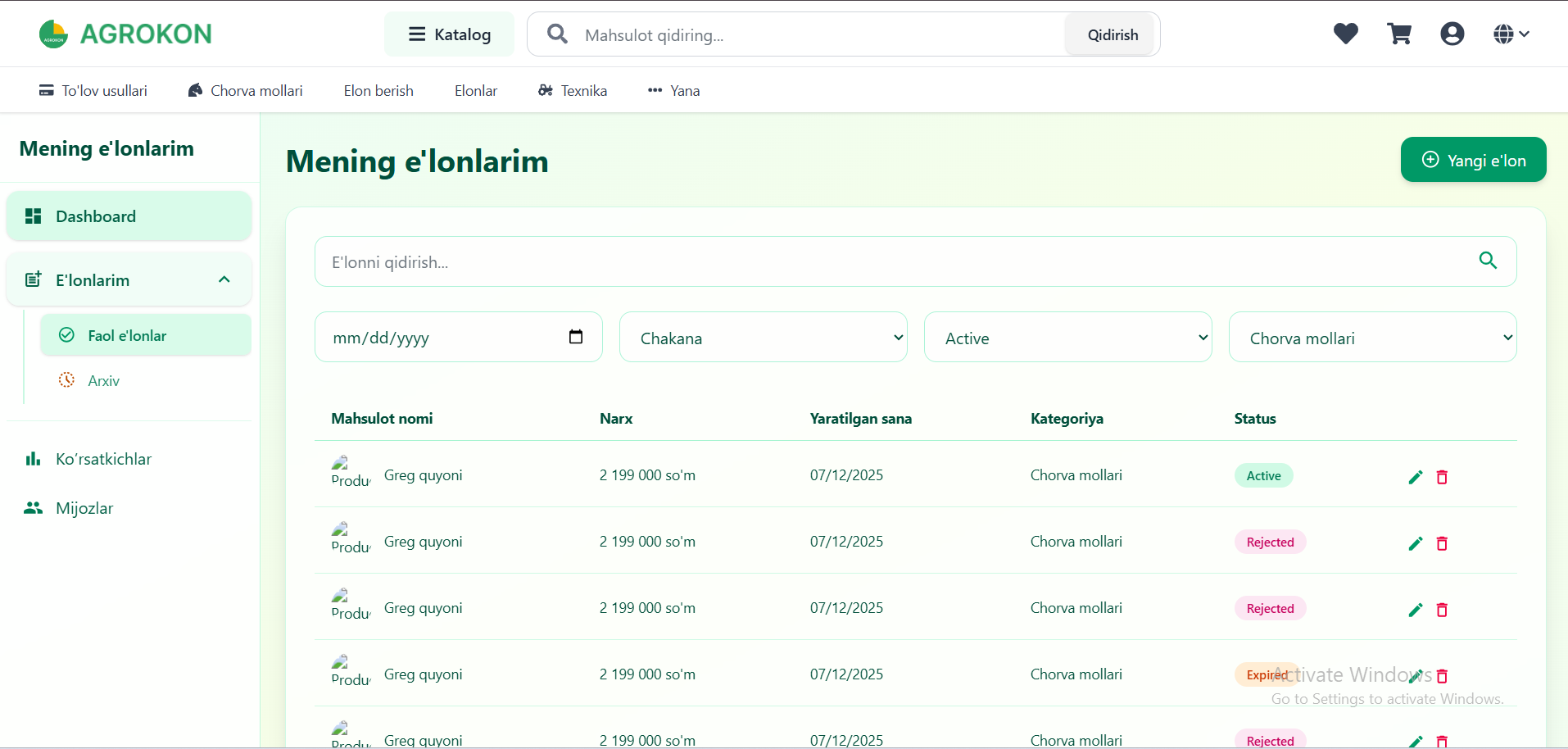Open the user account icon
This screenshot has width=1568, height=749.
coord(1452,34)
